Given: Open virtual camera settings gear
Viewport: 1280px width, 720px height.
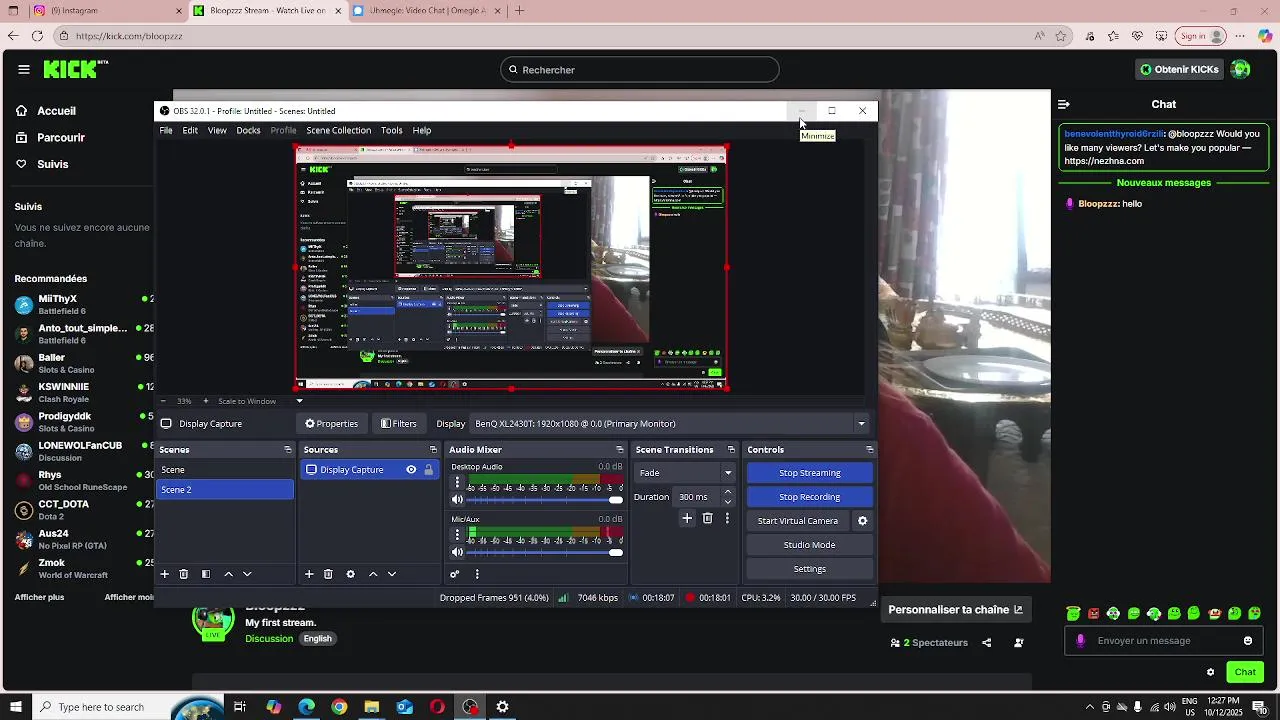Looking at the screenshot, I should (863, 521).
